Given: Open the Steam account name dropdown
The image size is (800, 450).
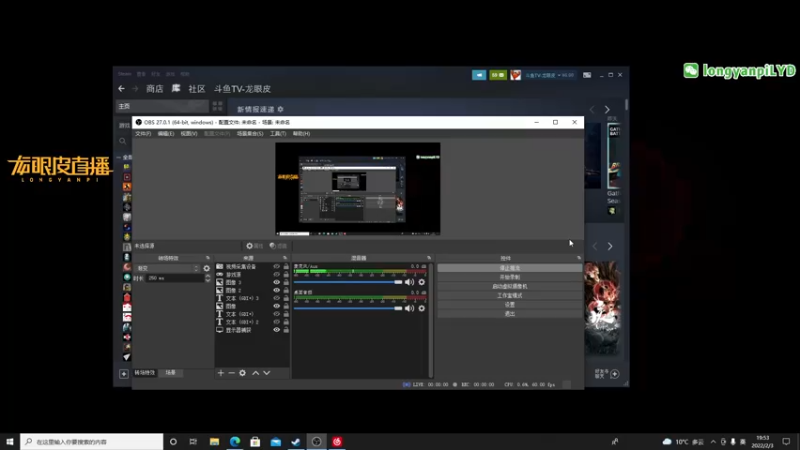Looking at the screenshot, I should (x=549, y=75).
